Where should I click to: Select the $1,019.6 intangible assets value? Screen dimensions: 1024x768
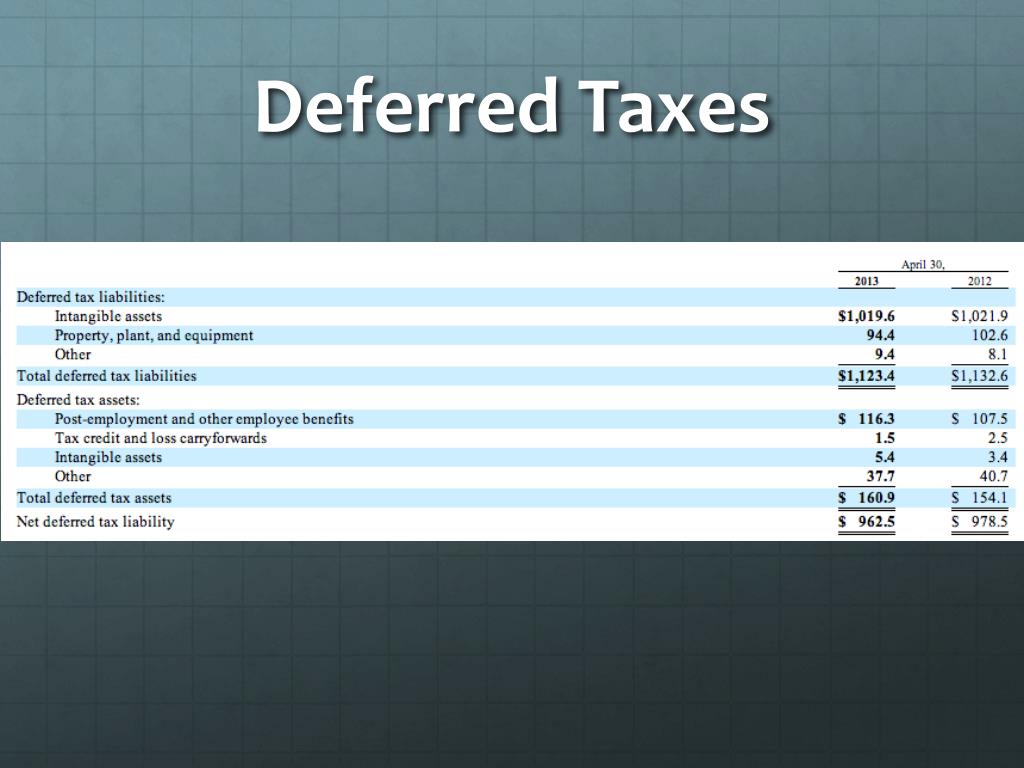coord(866,317)
